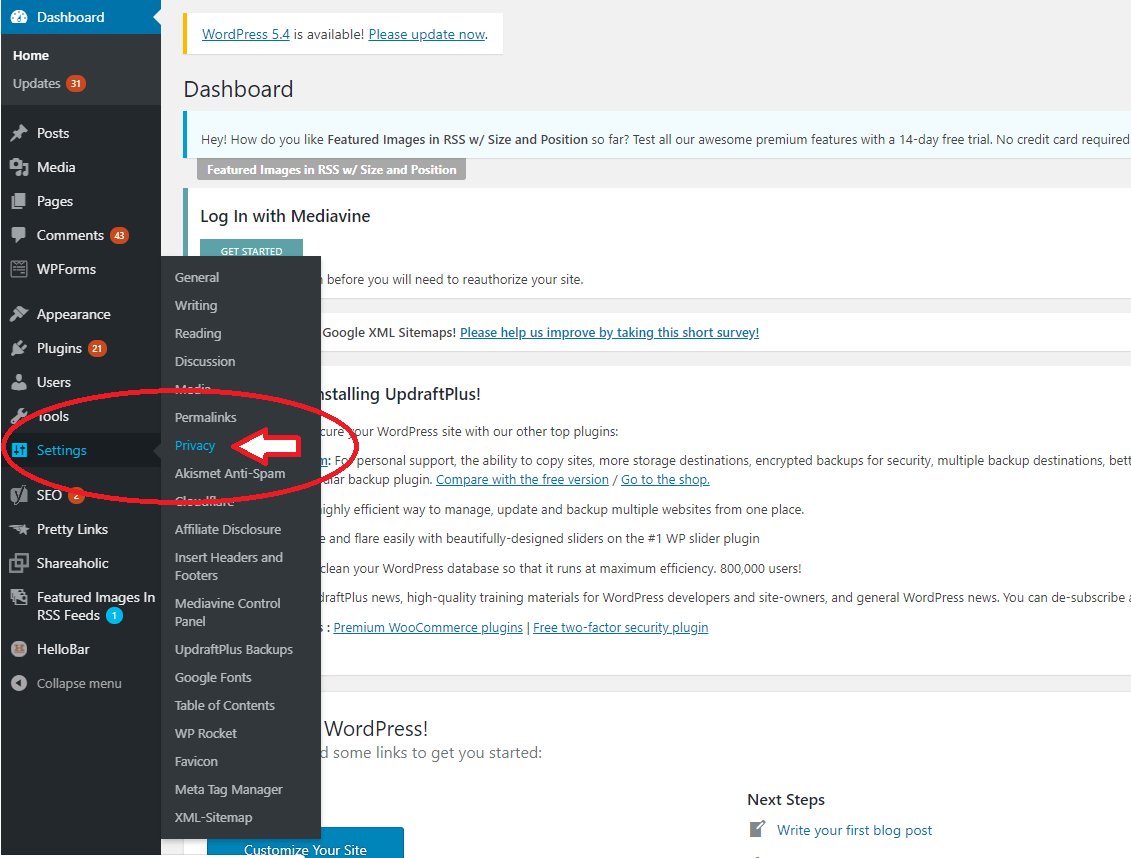Click the Go to the shop link
This screenshot has width=1131, height=858.
pyautogui.click(x=665, y=479)
